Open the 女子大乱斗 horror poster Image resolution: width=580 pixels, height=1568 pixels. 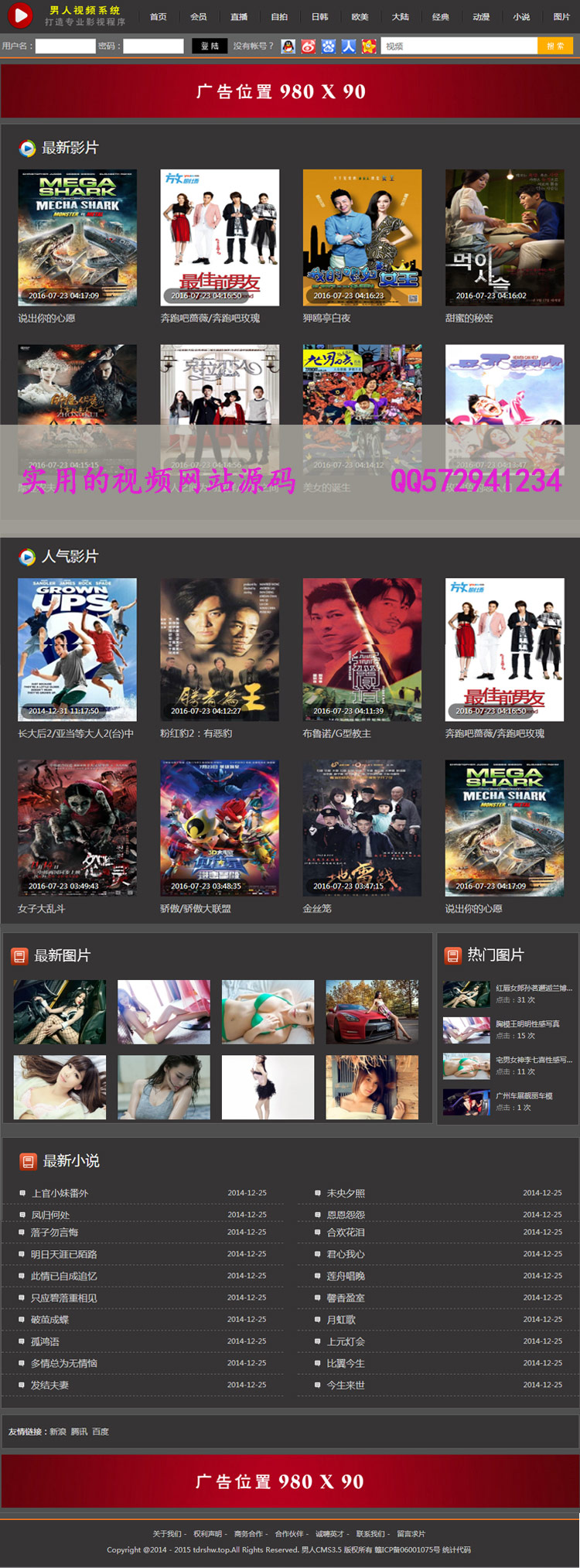77,828
